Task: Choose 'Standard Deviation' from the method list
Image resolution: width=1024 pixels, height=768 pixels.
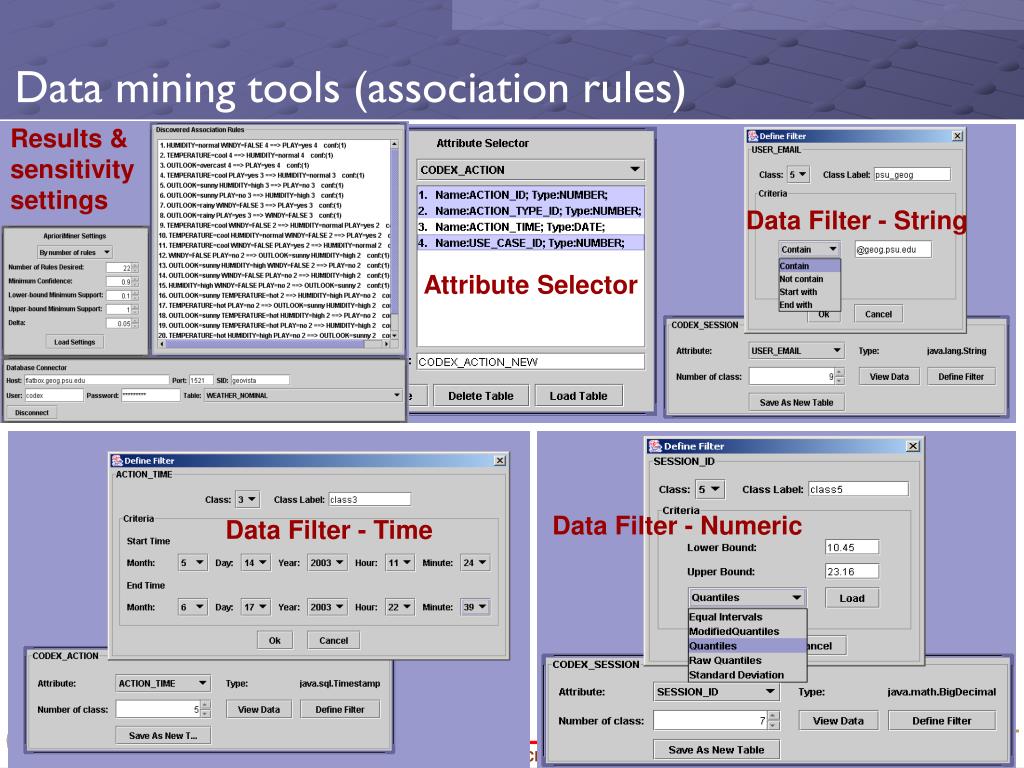Action: pos(748,675)
